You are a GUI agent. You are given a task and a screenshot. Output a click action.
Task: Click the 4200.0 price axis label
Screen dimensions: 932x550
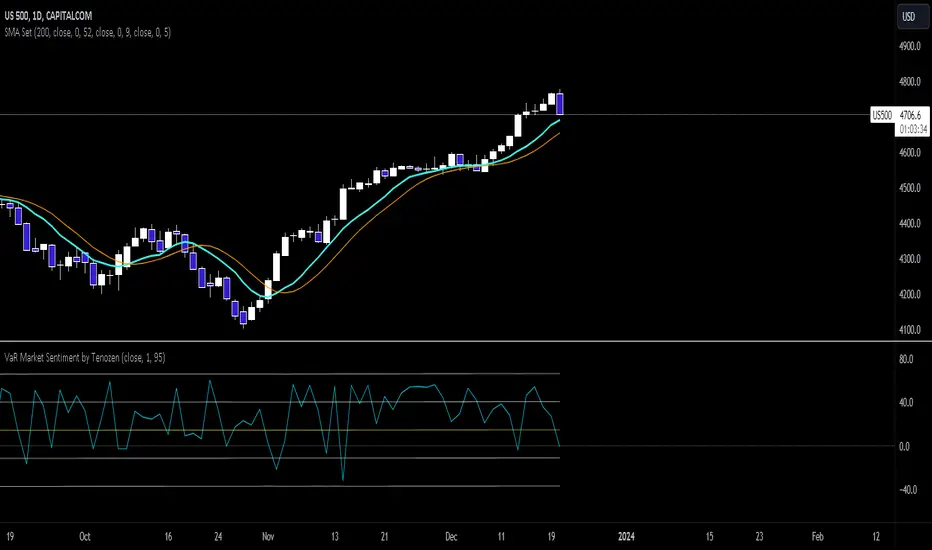[x=910, y=294]
